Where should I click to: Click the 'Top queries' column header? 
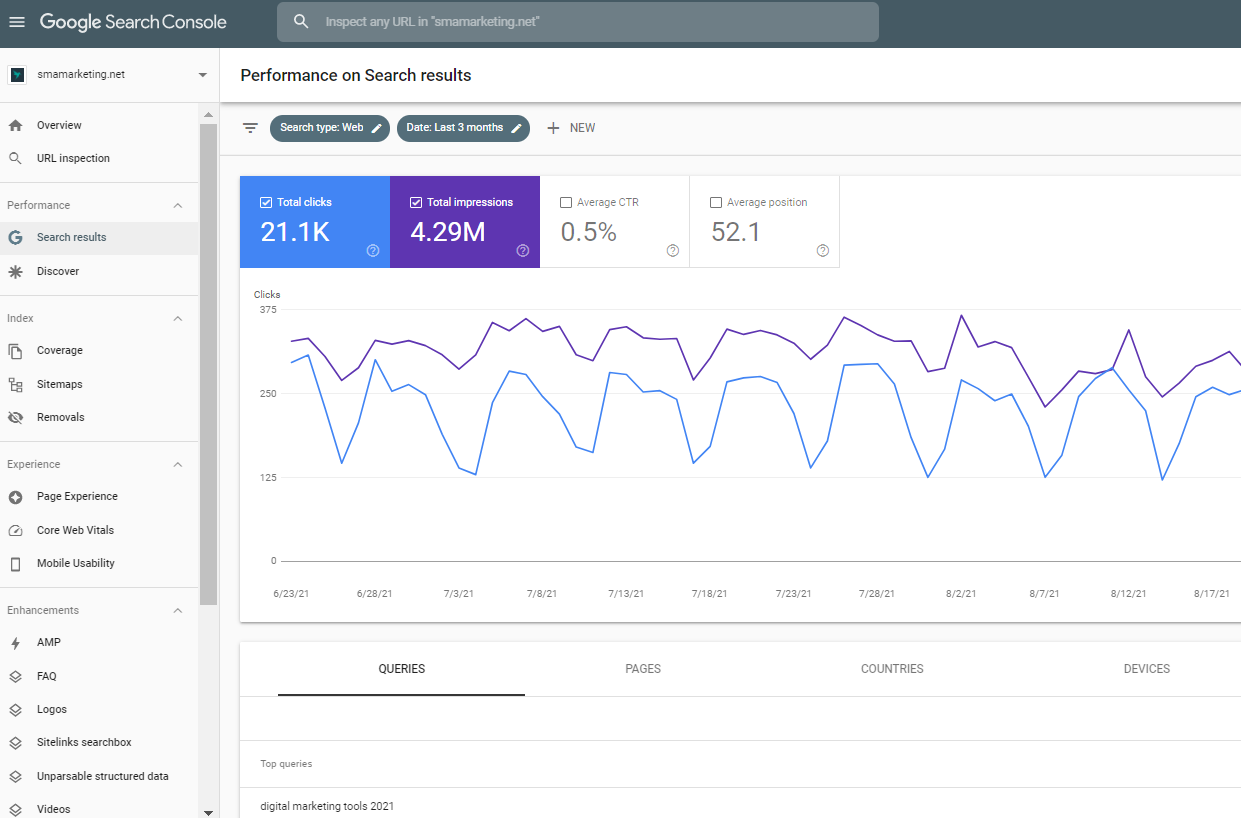click(x=286, y=764)
